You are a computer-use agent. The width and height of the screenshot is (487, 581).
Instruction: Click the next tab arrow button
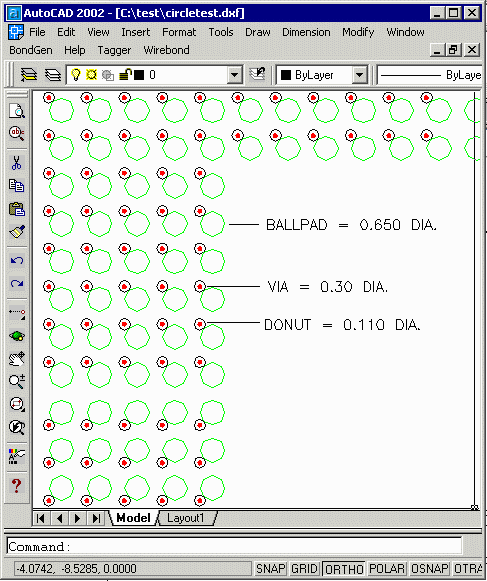click(x=77, y=518)
